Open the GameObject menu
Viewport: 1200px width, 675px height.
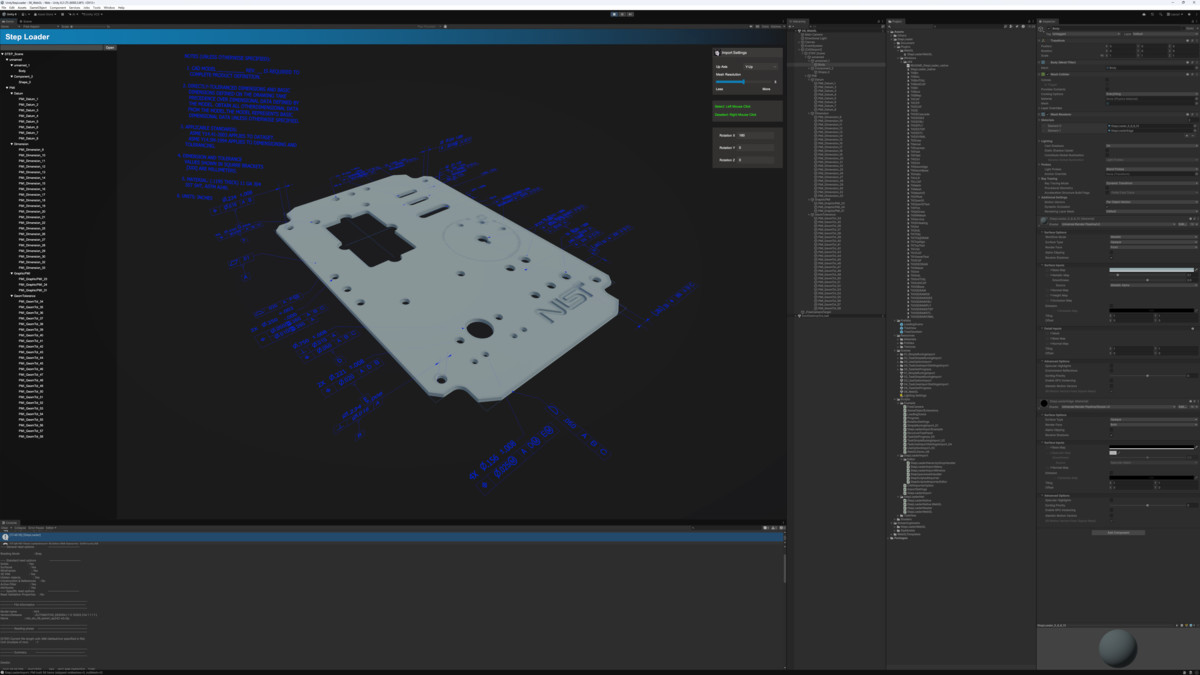pos(37,7)
